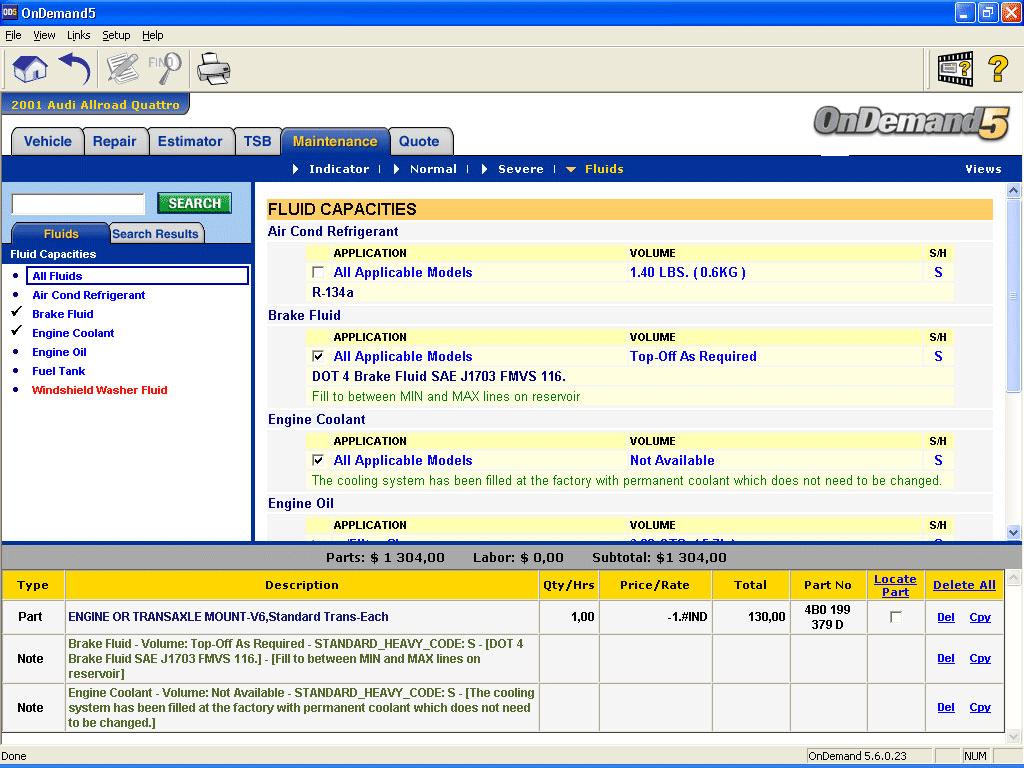Click the Top-Off As Required volume value
Screen dimensions: 1024x768
(693, 357)
